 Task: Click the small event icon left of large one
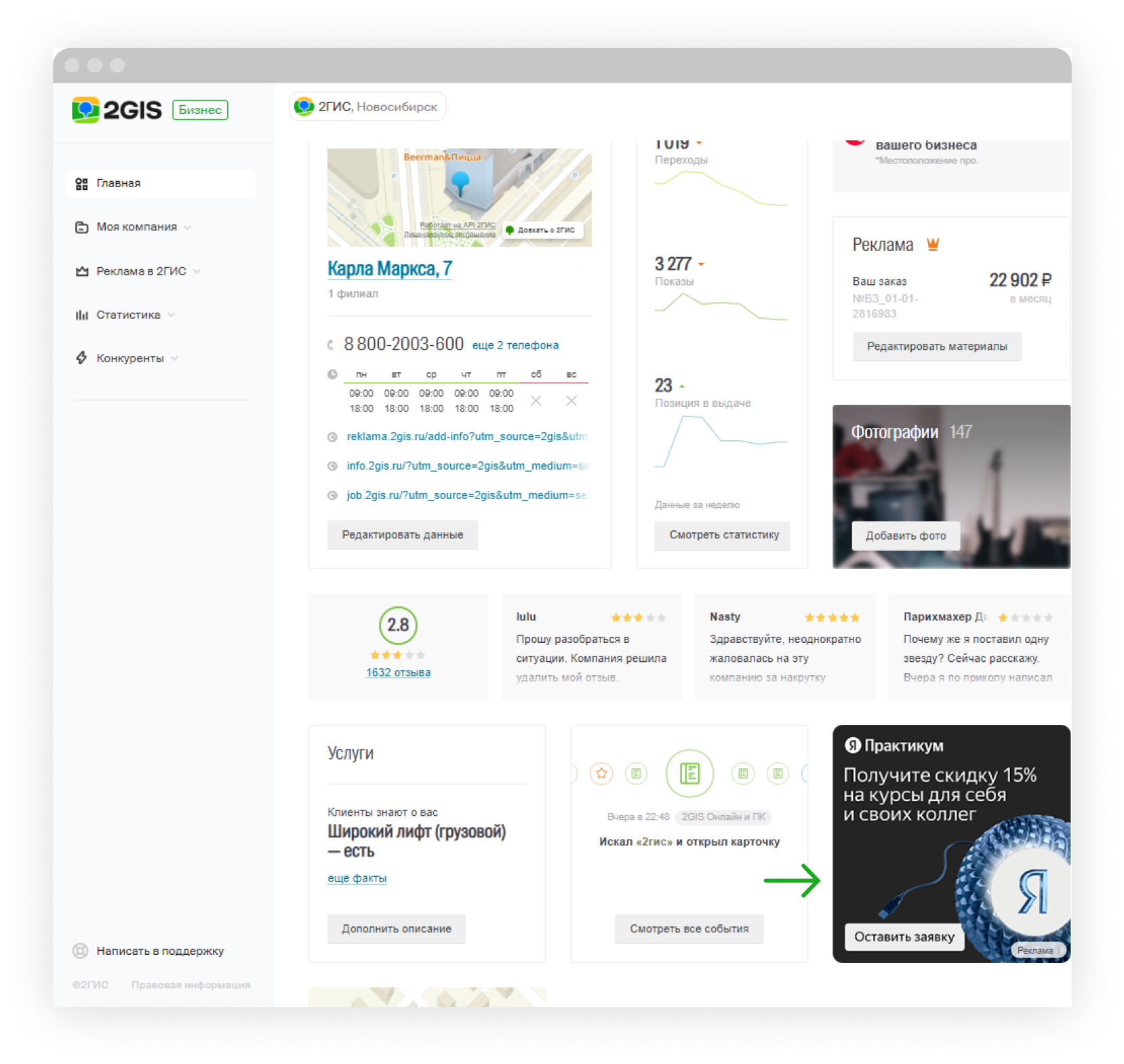636,773
